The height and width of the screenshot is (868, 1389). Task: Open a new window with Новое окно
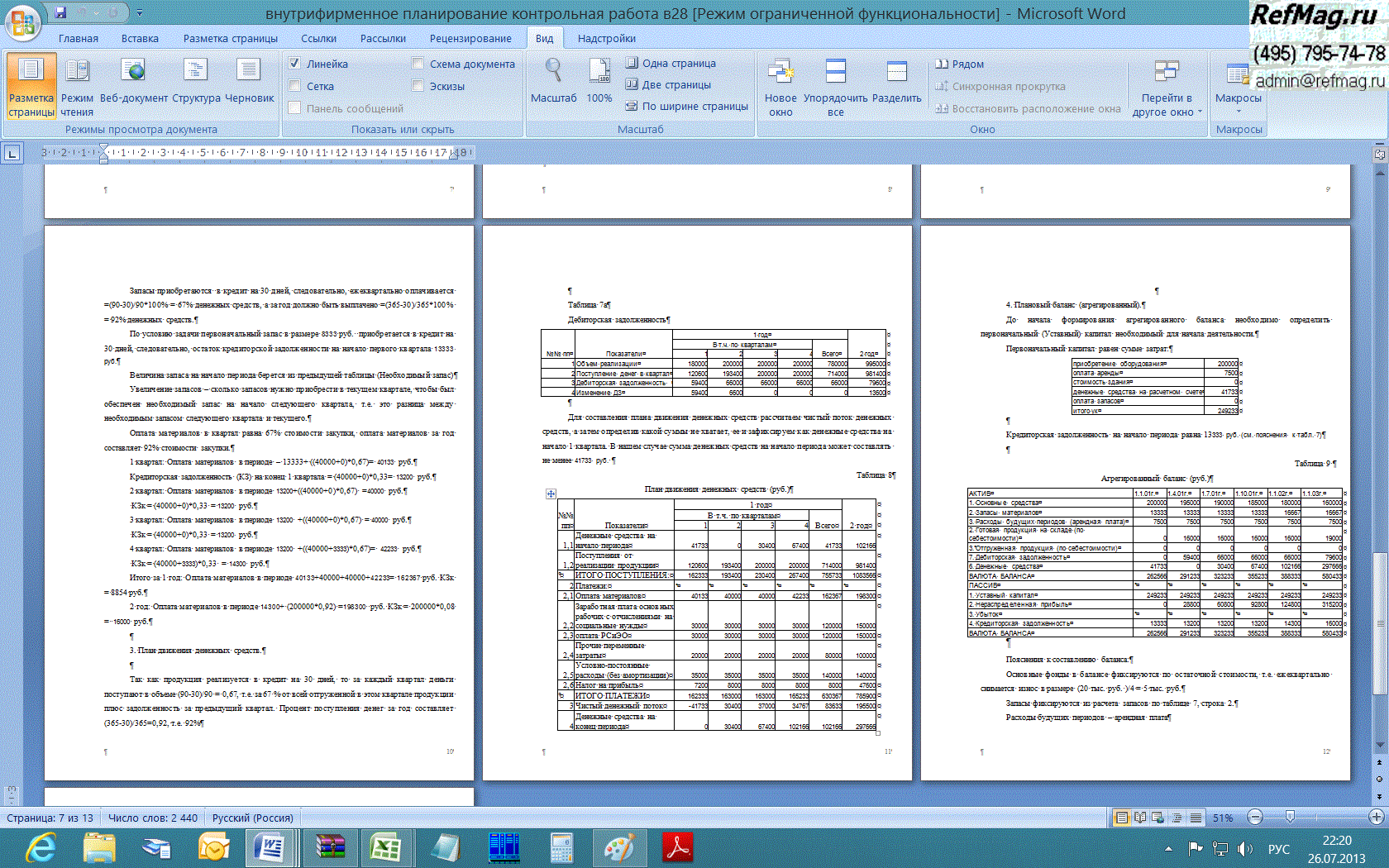coord(780,87)
